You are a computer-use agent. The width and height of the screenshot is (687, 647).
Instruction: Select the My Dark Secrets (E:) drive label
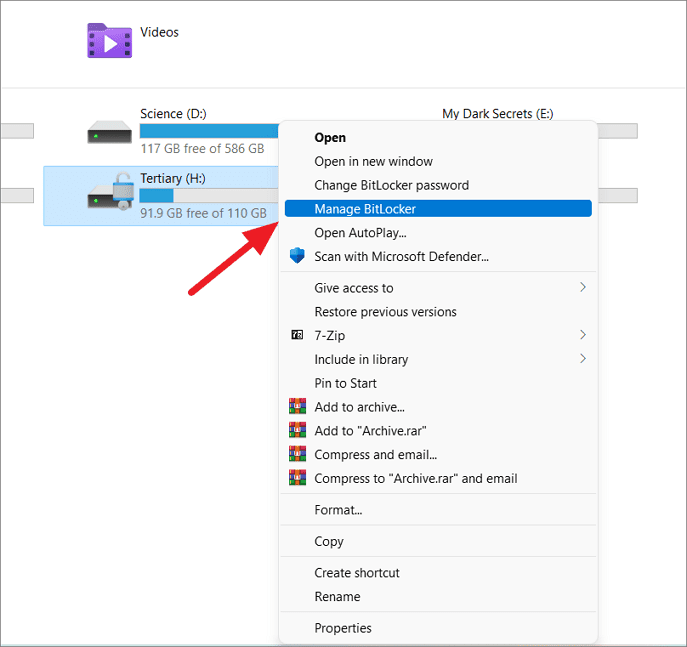[498, 113]
